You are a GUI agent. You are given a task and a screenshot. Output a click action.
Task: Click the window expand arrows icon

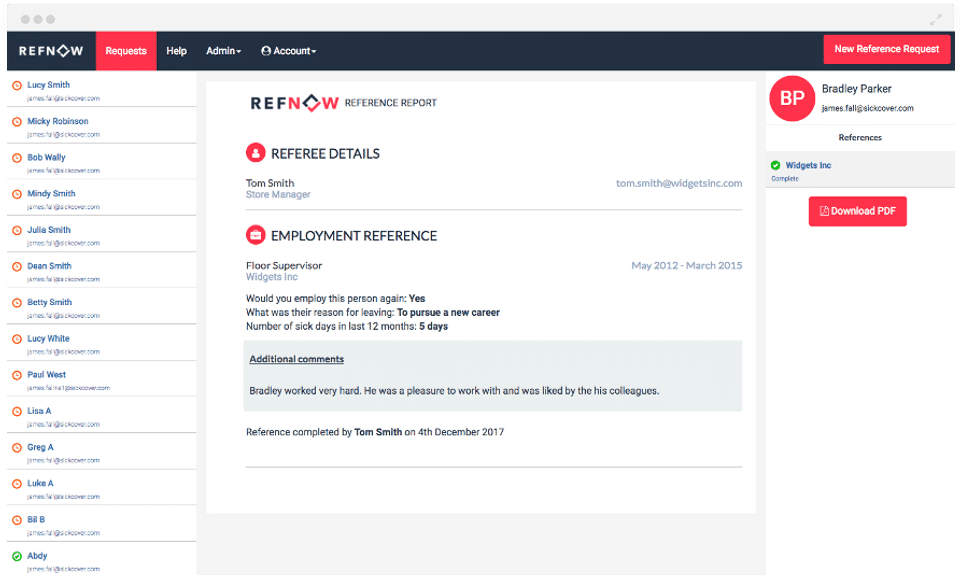pos(936,20)
